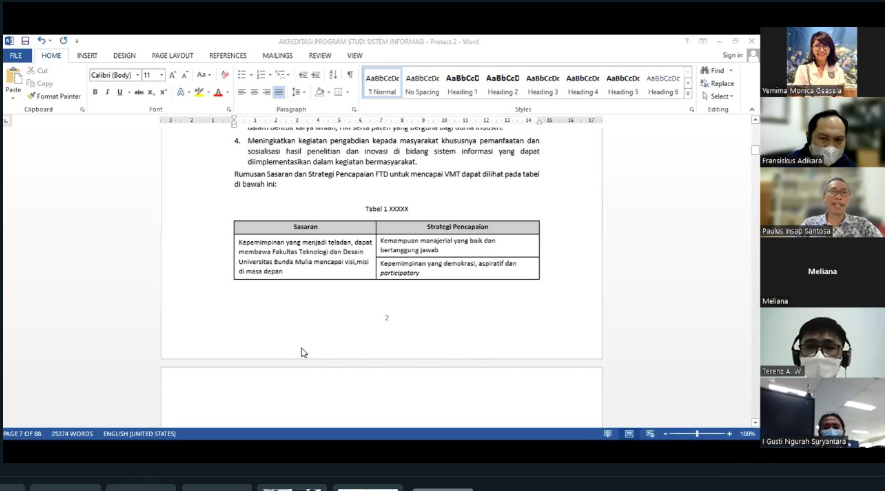Decrease the paragraph indent
Viewport: 885px width, 491px height.
(303, 75)
